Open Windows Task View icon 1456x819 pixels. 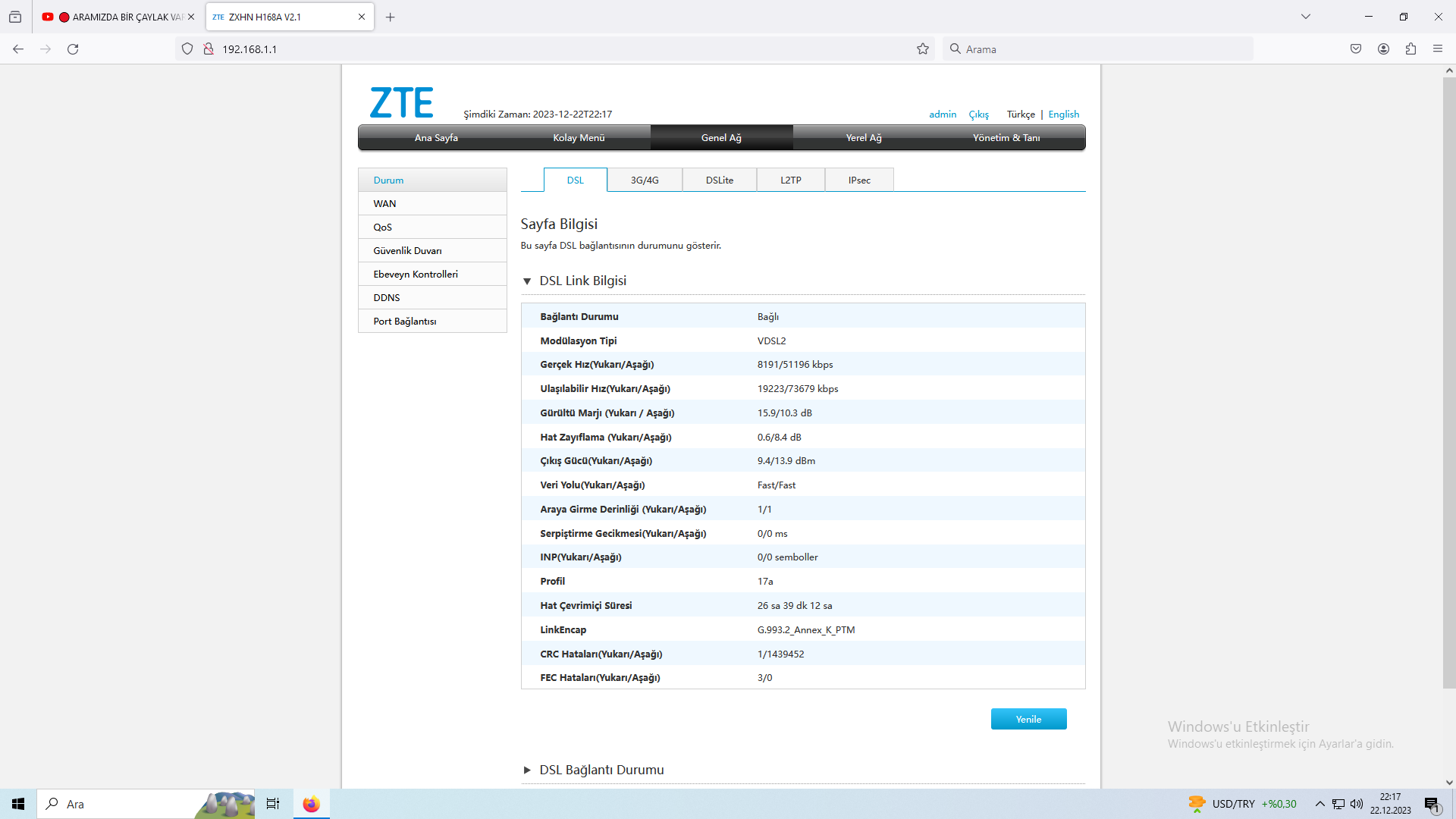273,804
